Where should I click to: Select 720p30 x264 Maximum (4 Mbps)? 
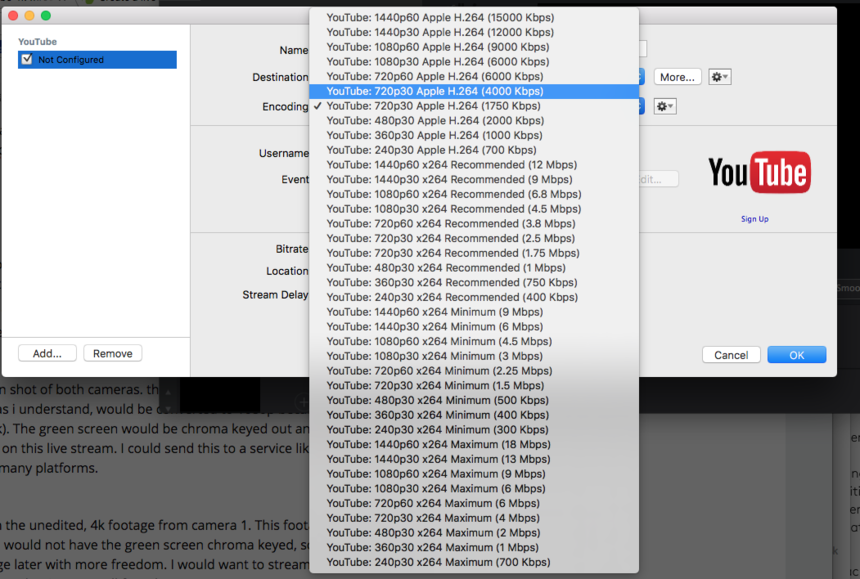pos(474,518)
